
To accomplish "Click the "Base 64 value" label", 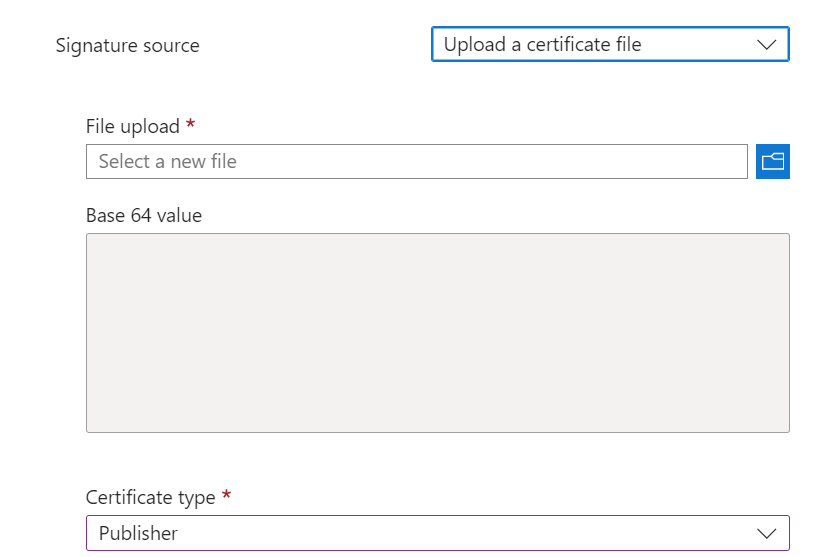I will pyautogui.click(x=144, y=215).
